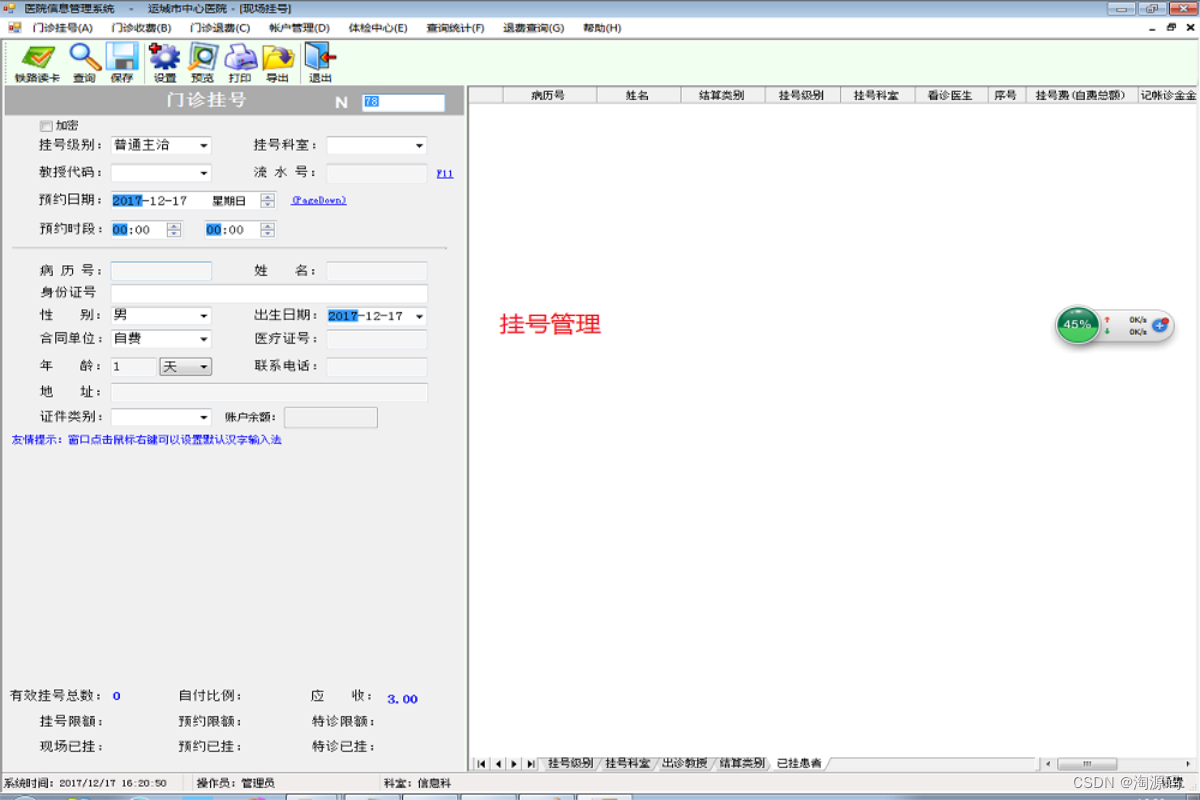Click the 预约日期 date spinner

pos(267,201)
